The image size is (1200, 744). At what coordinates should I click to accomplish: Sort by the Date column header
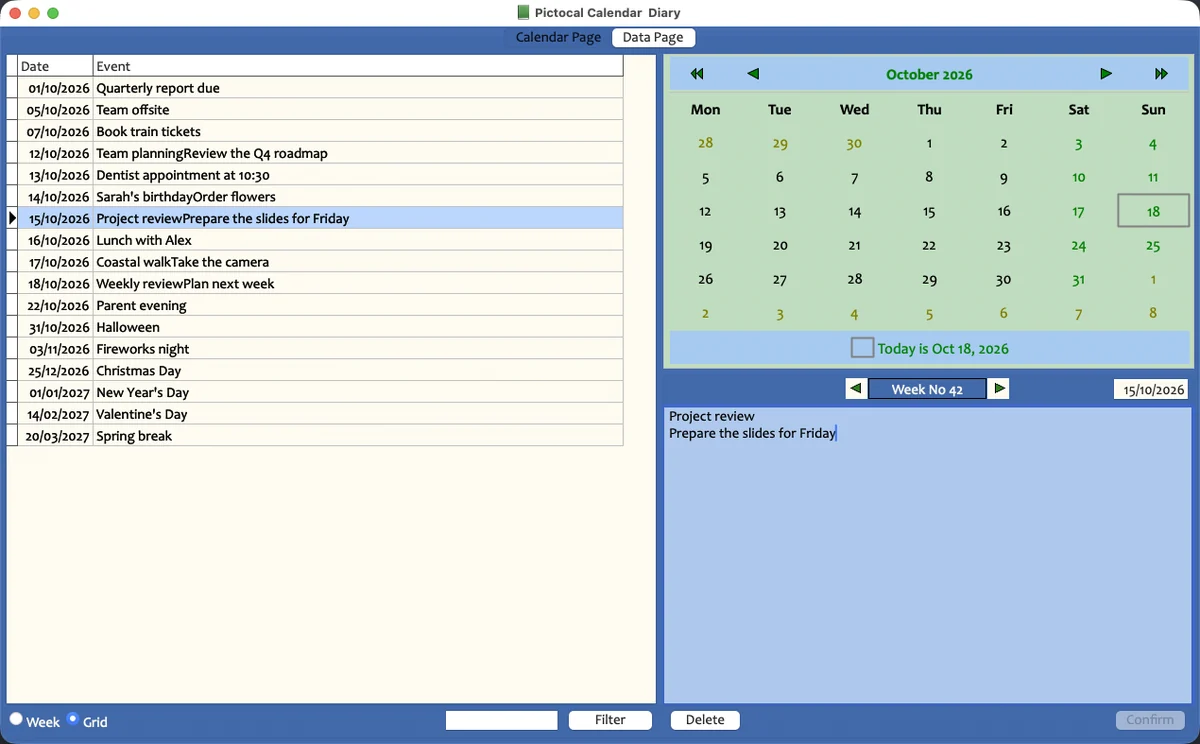coord(55,66)
